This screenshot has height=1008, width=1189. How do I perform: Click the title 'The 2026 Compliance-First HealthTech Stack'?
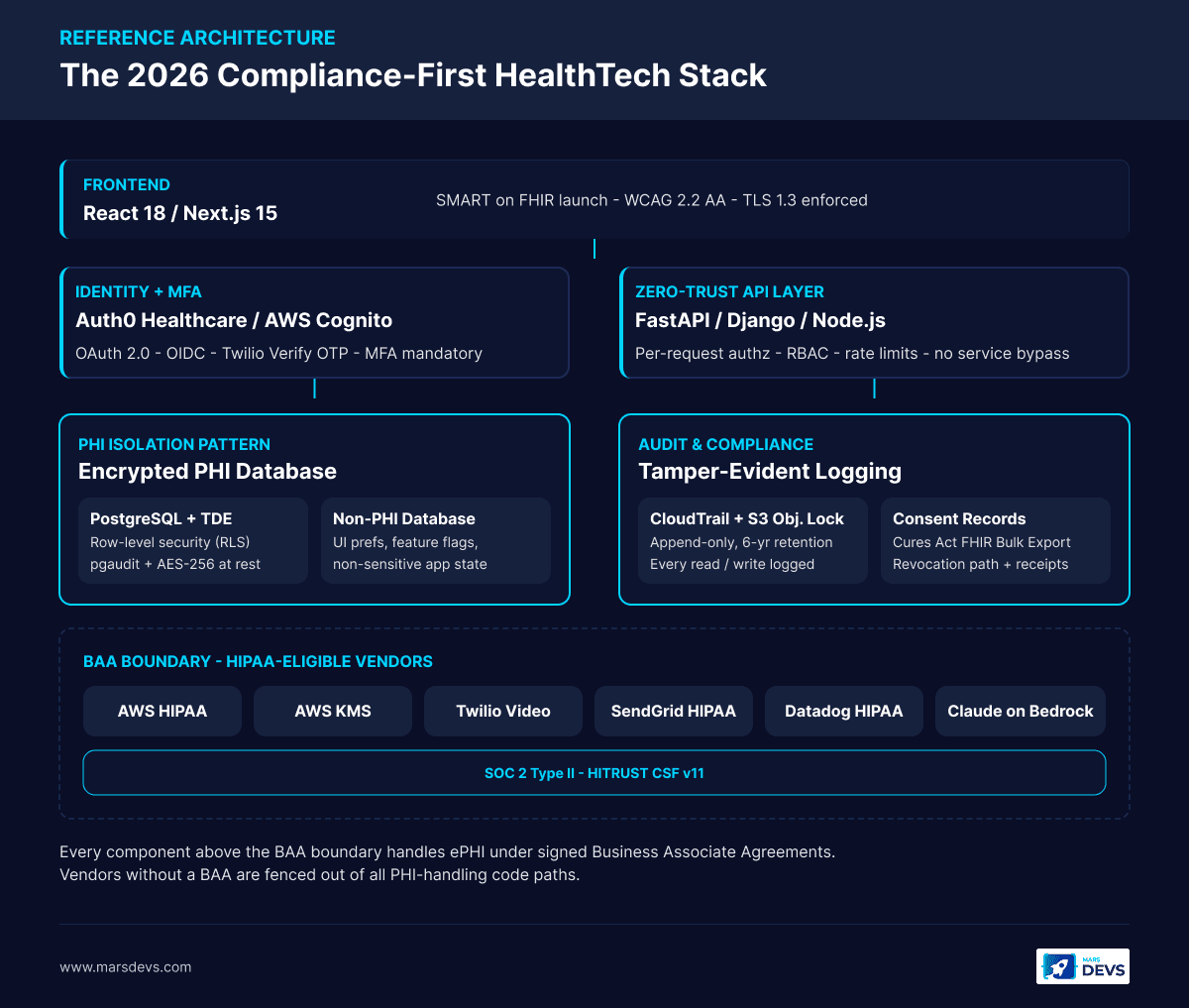point(413,75)
